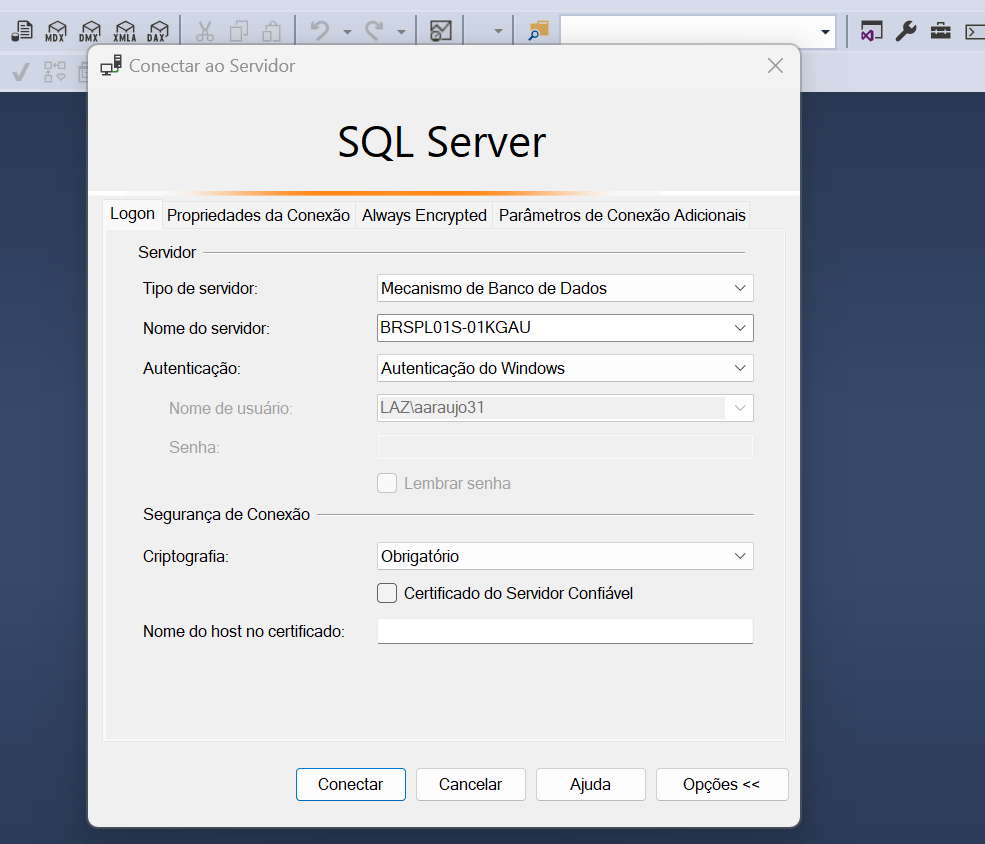Viewport: 985px width, 844px height.
Task: Click the Copy icon in toolbar
Action: click(x=239, y=31)
